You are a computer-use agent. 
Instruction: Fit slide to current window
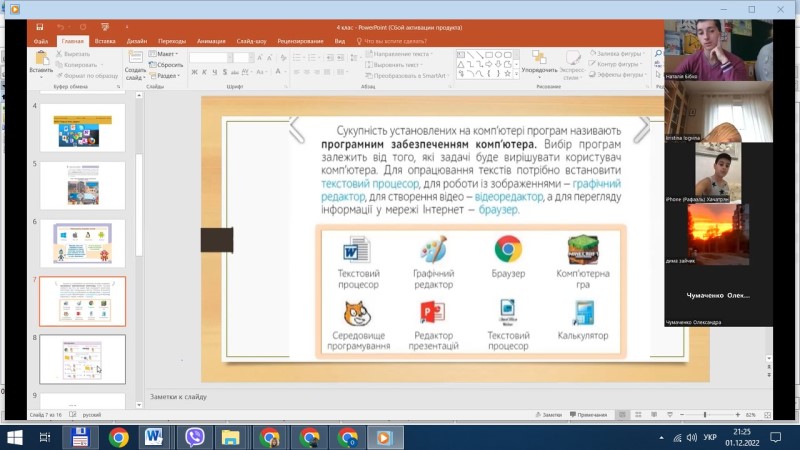(x=767, y=415)
